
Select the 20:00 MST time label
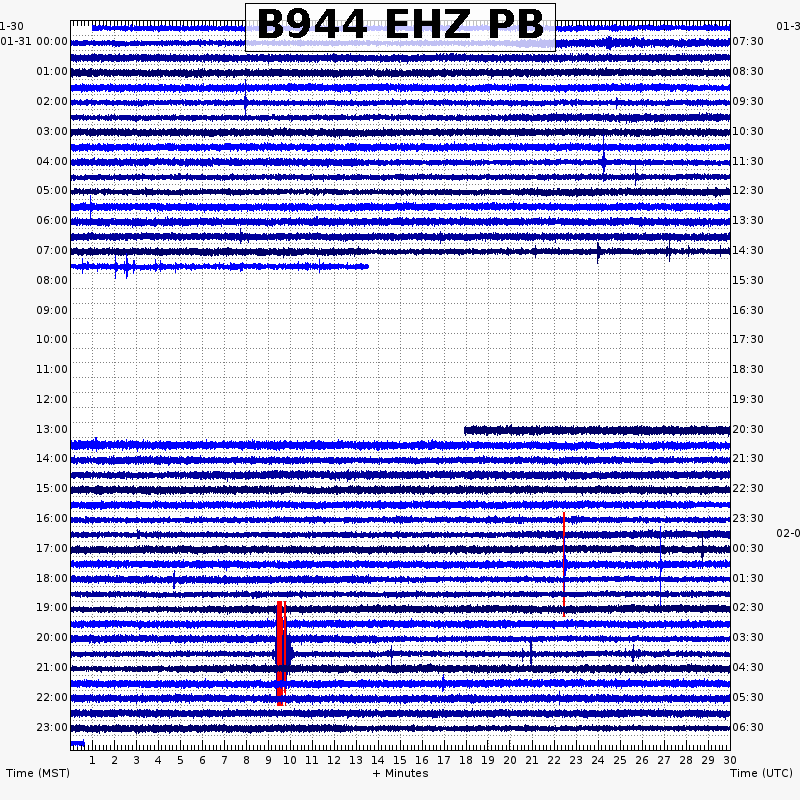point(52,637)
